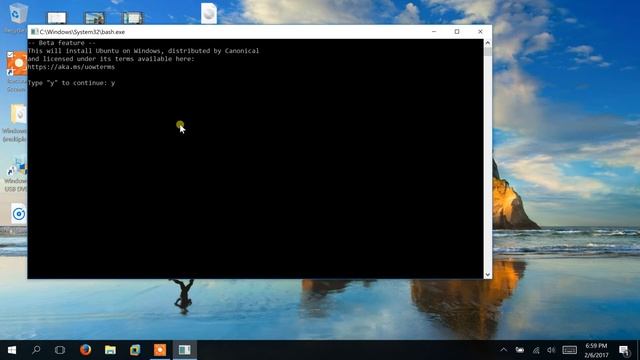Open the Action Center notifications
Viewport: 640px width, 360px height.
(x=624, y=350)
